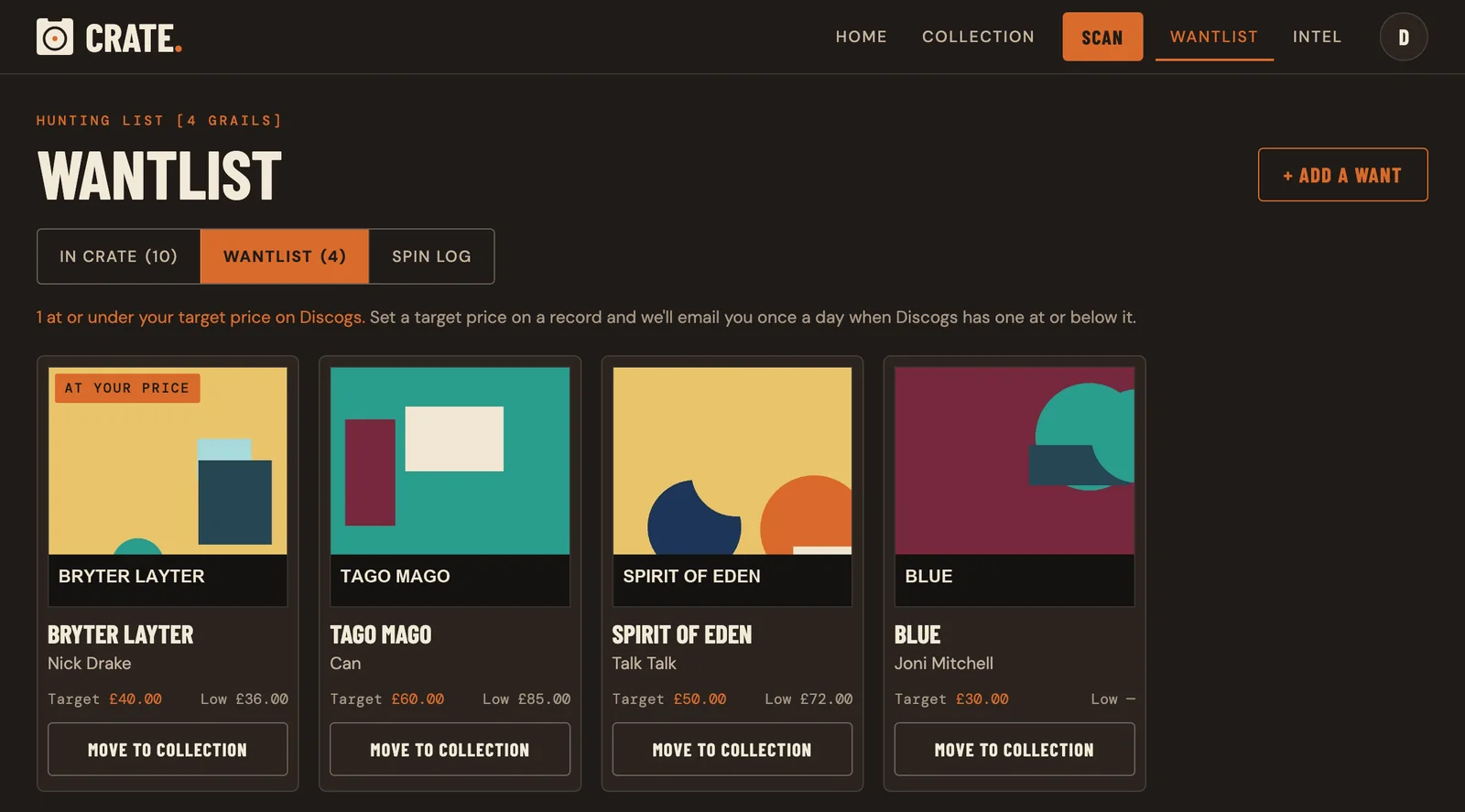Select the Wantlist (4) tab
This screenshot has width=1465, height=812.
pyautogui.click(x=285, y=256)
